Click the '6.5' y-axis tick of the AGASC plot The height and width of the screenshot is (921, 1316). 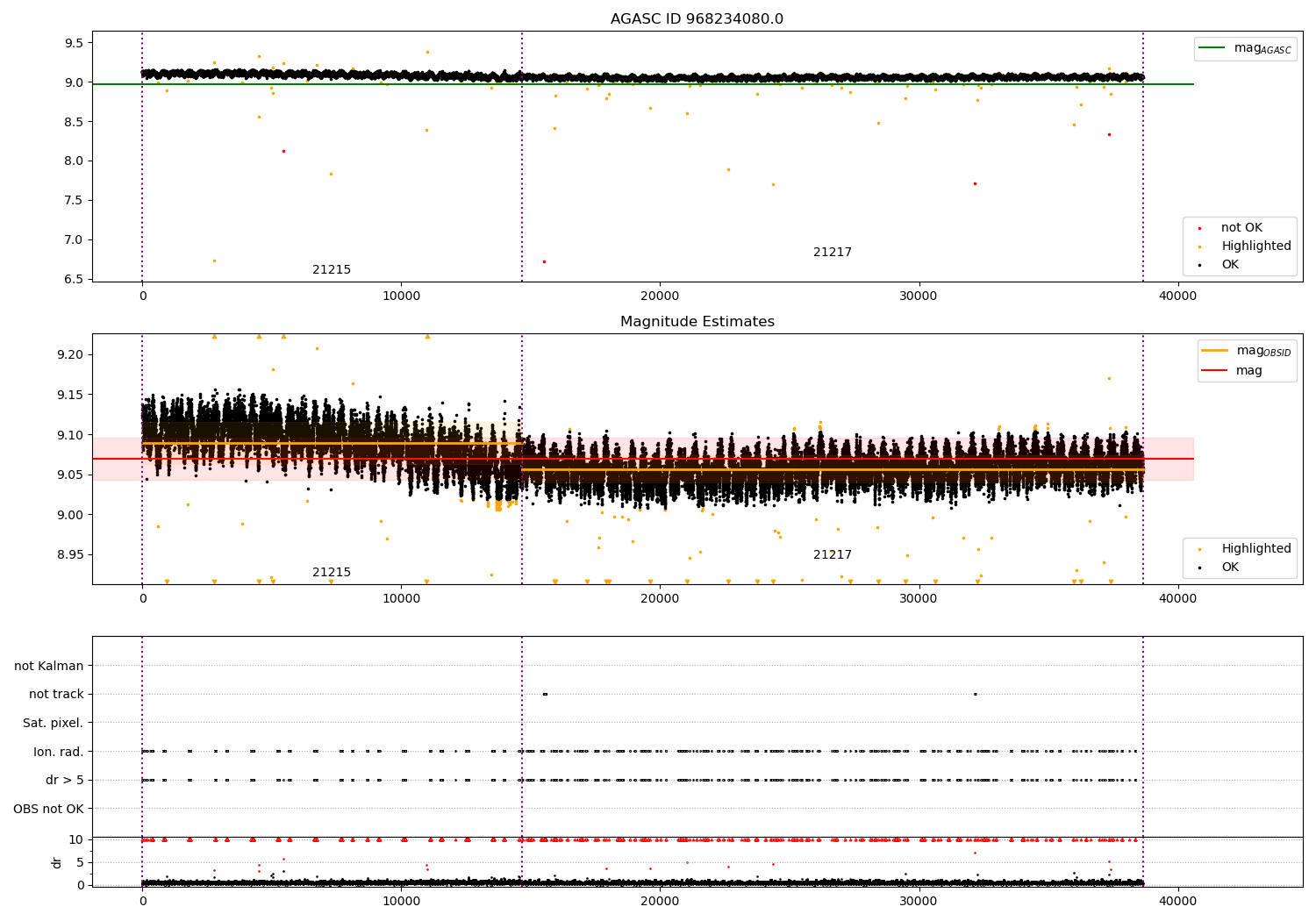click(74, 280)
